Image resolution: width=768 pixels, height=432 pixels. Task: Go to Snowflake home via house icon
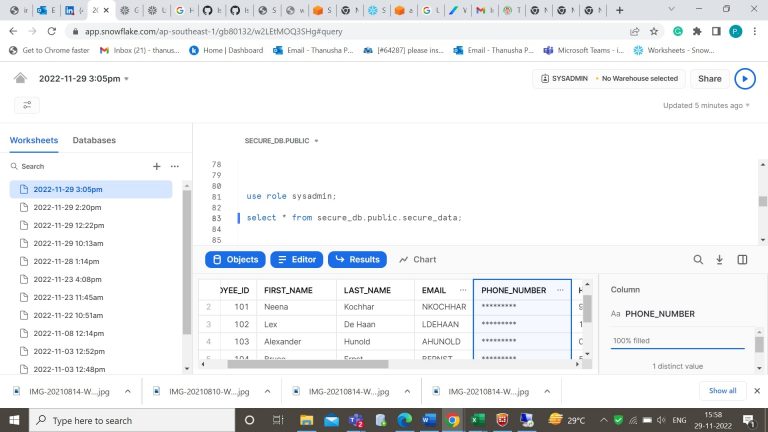(21, 78)
